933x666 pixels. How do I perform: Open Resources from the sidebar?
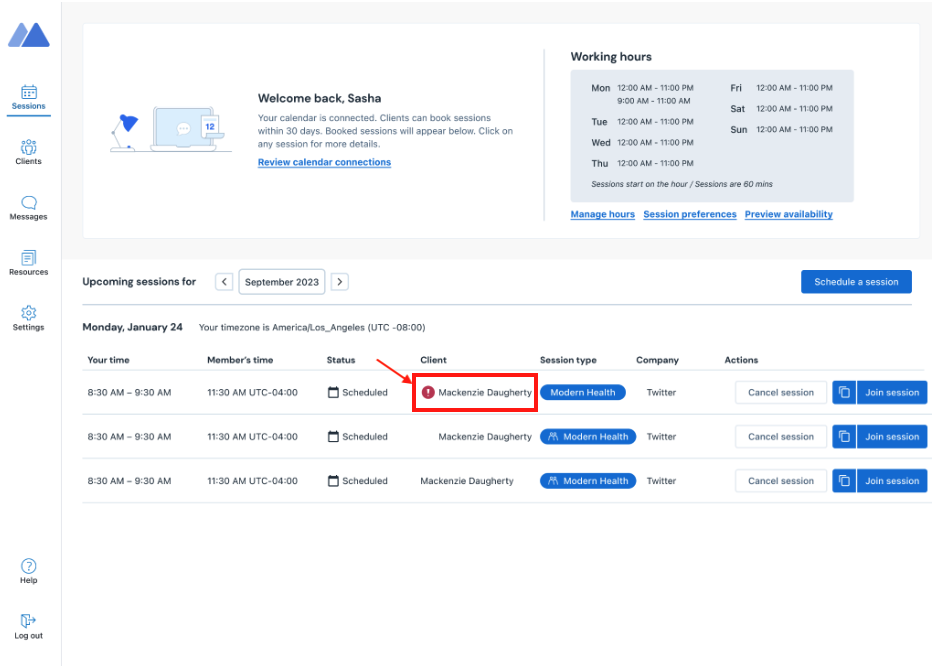tap(29, 262)
